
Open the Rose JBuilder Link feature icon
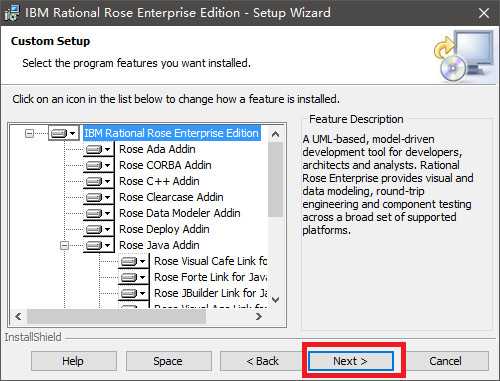pyautogui.click(x=133, y=293)
